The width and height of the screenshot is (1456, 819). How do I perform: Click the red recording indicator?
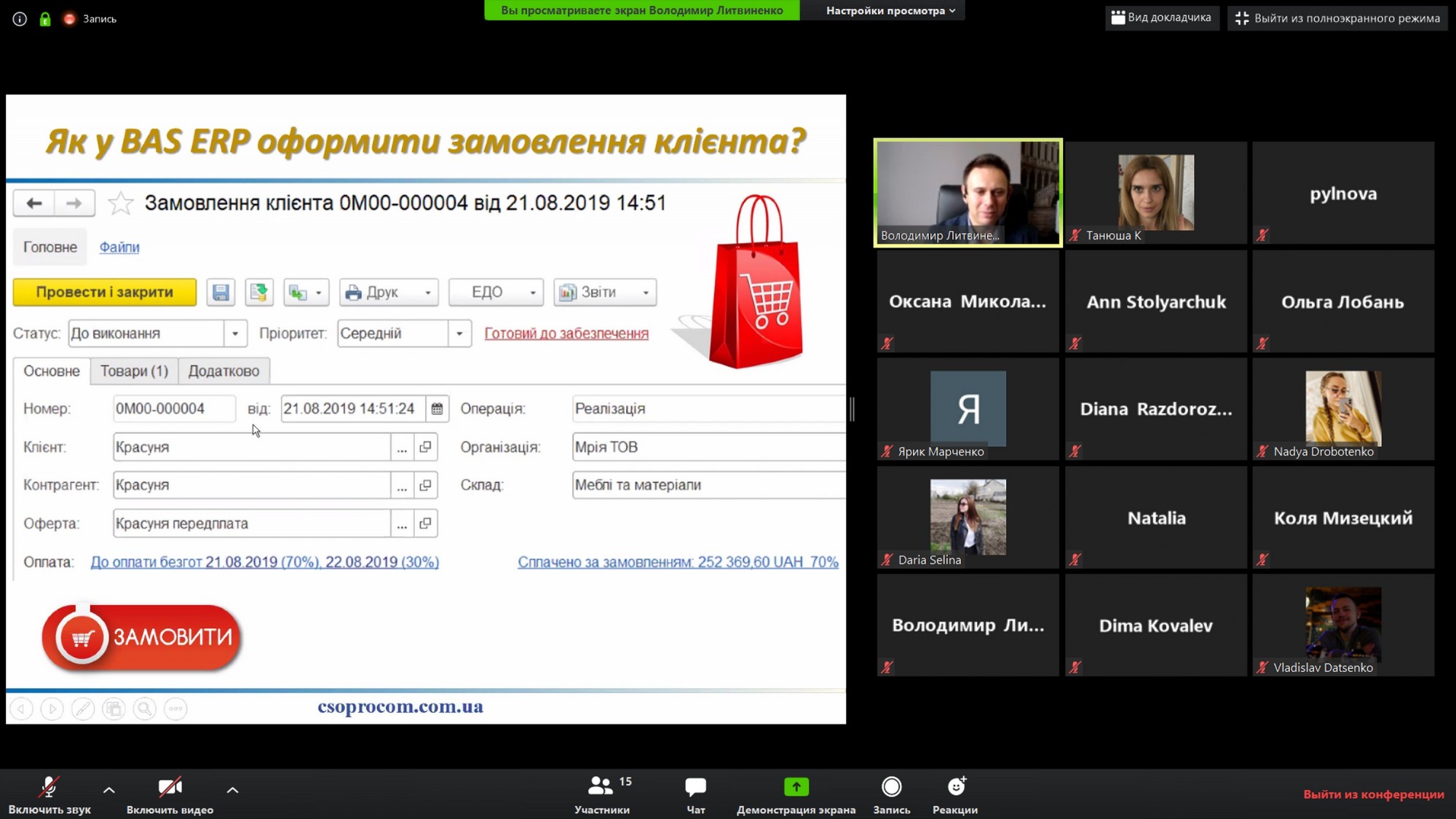(x=69, y=19)
